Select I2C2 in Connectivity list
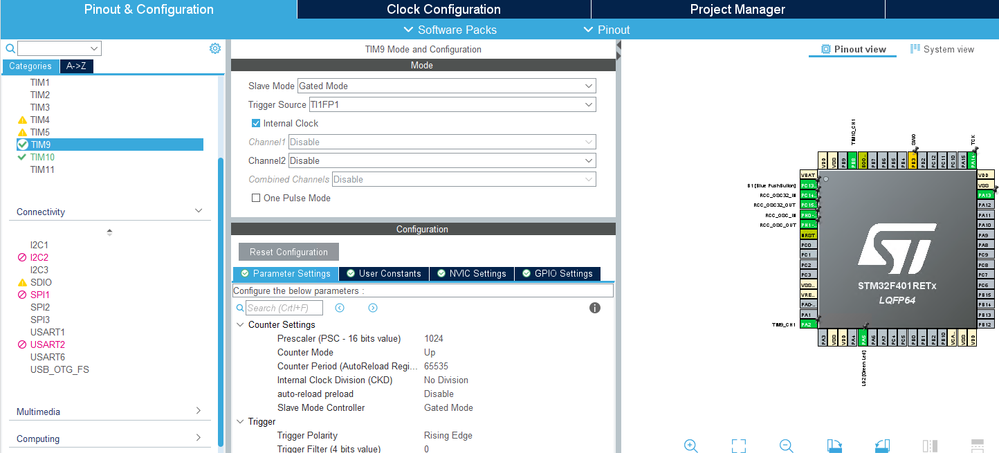The height and width of the screenshot is (453, 999). point(40,257)
